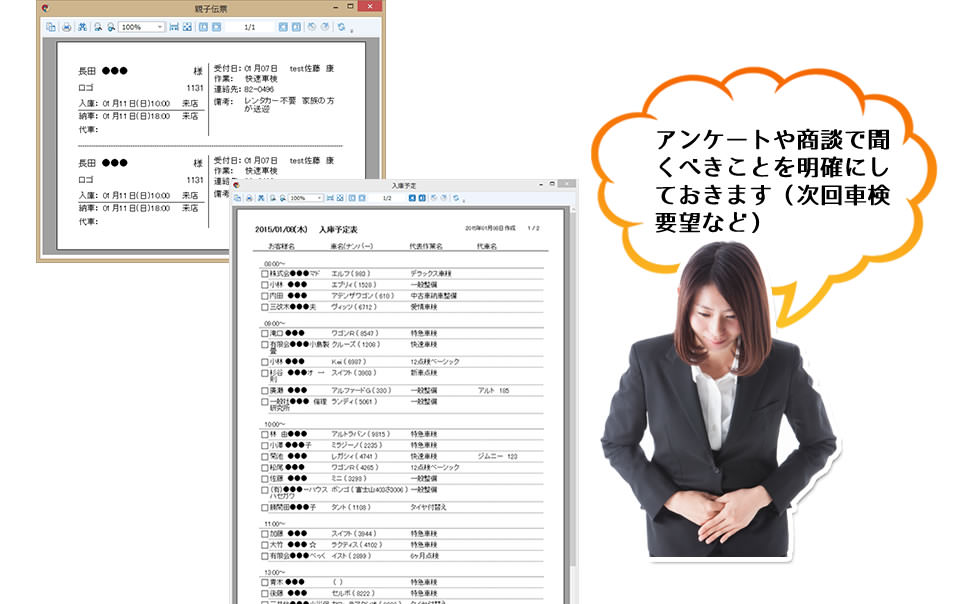Select the fit-to-page-width icon

330,198
